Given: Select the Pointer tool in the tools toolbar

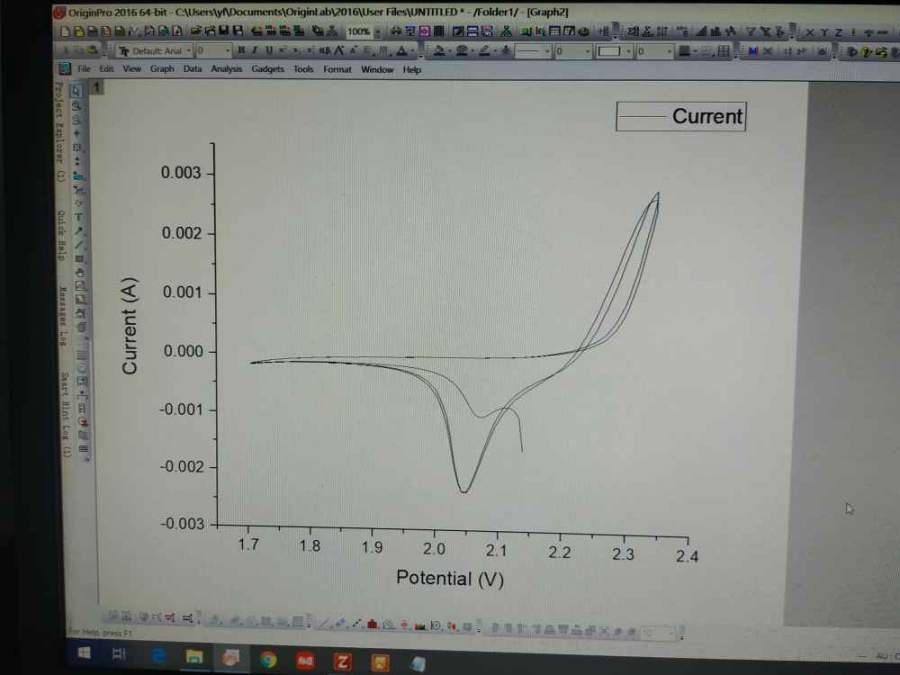Looking at the screenshot, I should [x=76, y=91].
